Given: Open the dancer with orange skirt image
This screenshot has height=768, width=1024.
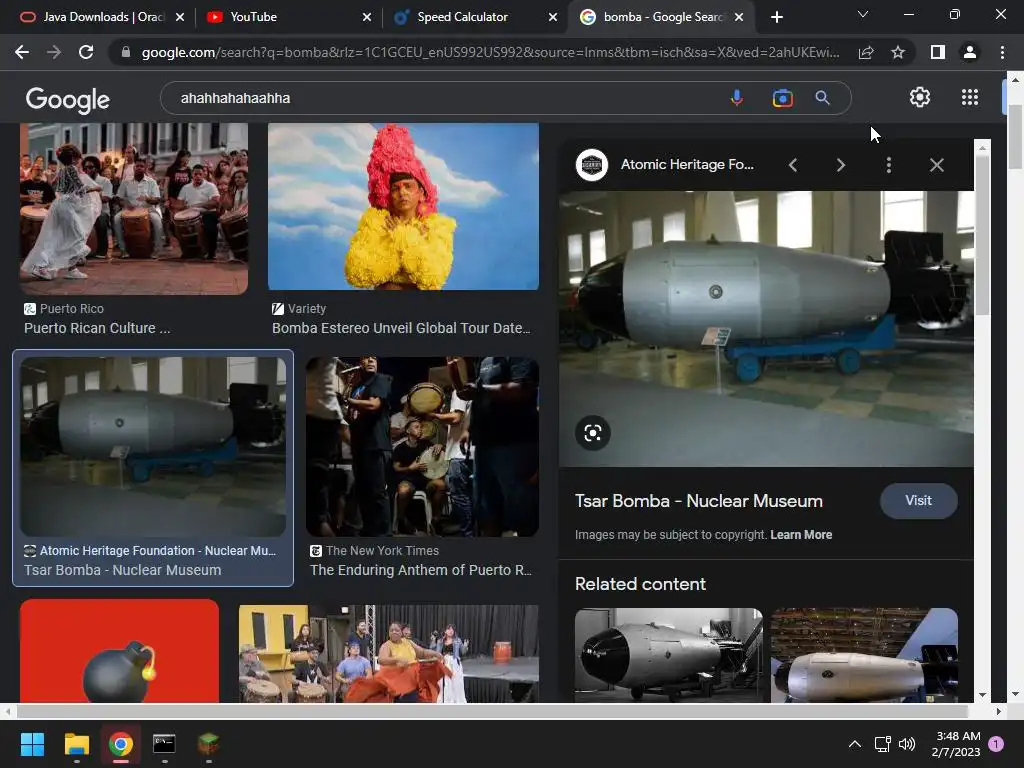Looking at the screenshot, I should 389,654.
